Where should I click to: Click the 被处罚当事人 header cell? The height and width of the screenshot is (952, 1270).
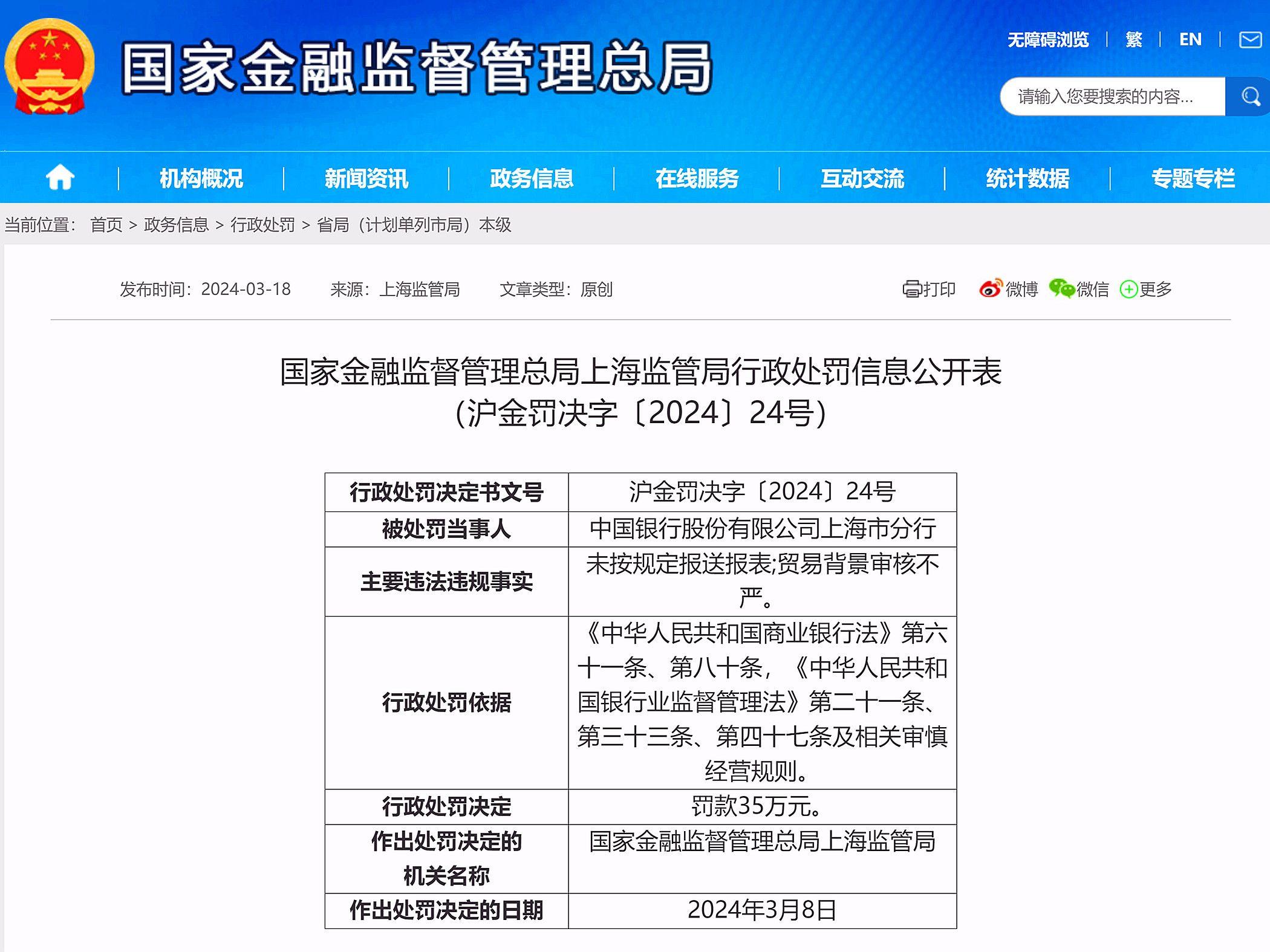click(x=446, y=529)
